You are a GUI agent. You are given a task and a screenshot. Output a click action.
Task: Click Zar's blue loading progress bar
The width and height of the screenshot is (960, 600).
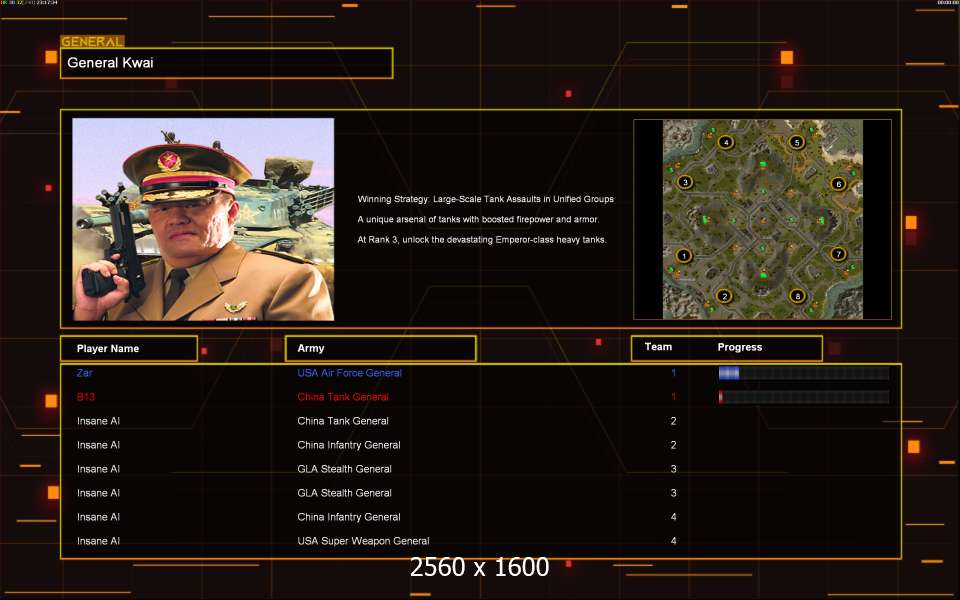tap(803, 373)
